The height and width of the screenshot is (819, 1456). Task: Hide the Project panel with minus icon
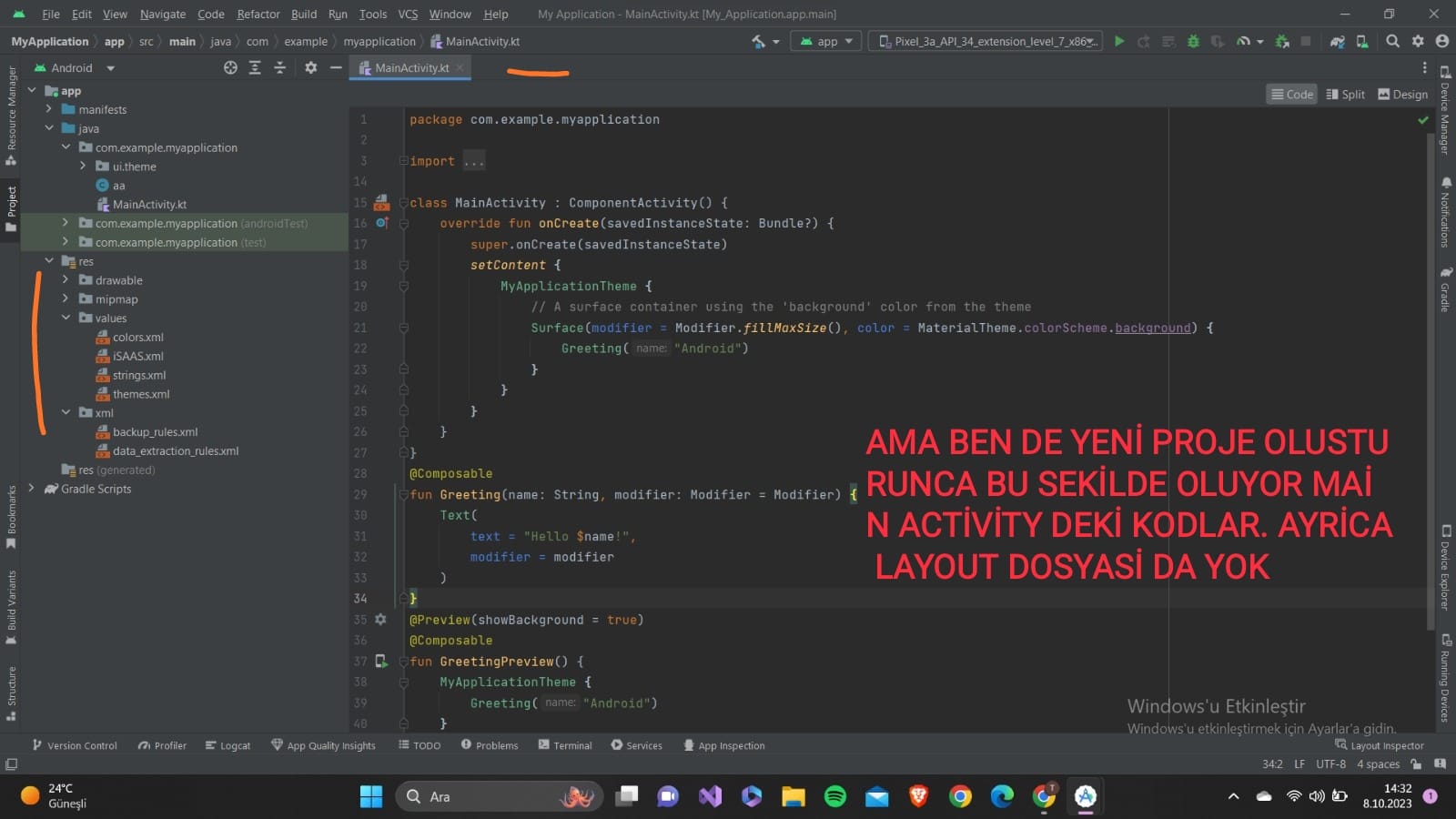[336, 67]
